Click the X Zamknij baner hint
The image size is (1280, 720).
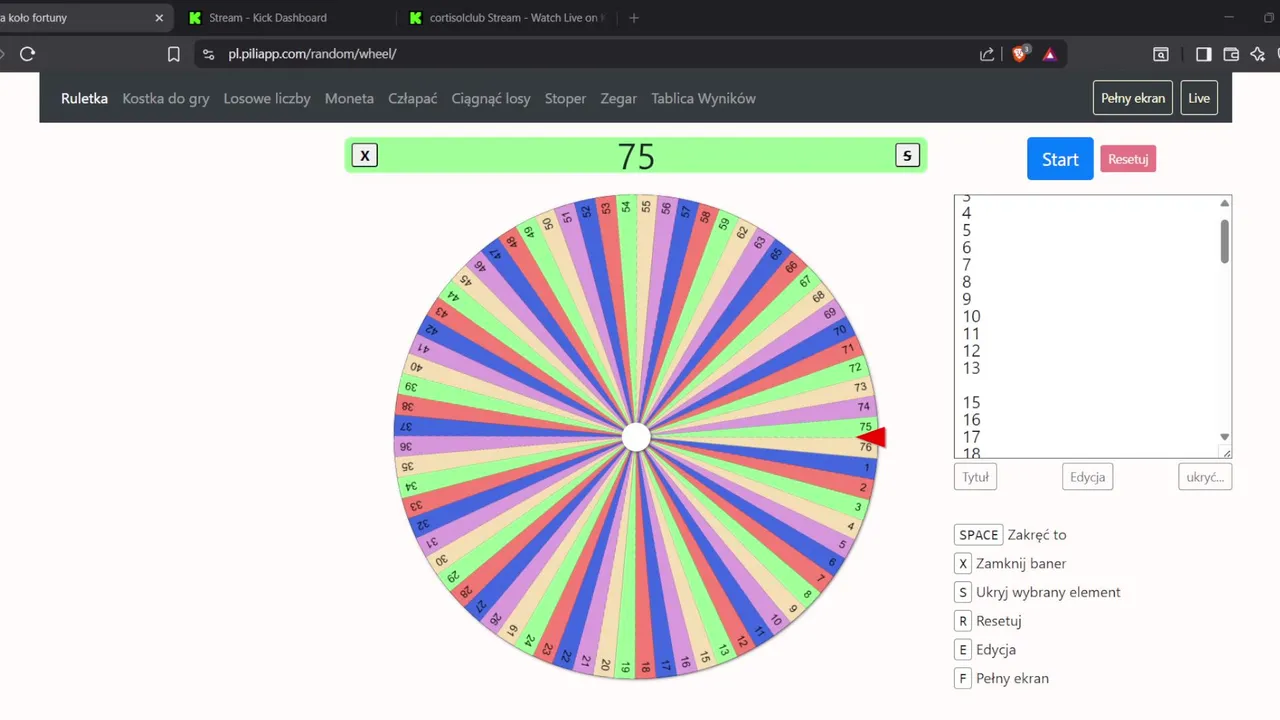coord(1011,563)
